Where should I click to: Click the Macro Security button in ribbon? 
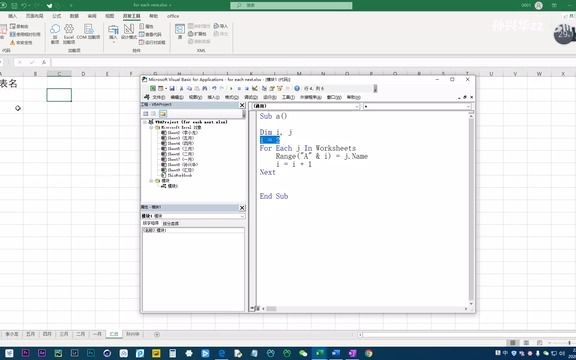click(21, 43)
